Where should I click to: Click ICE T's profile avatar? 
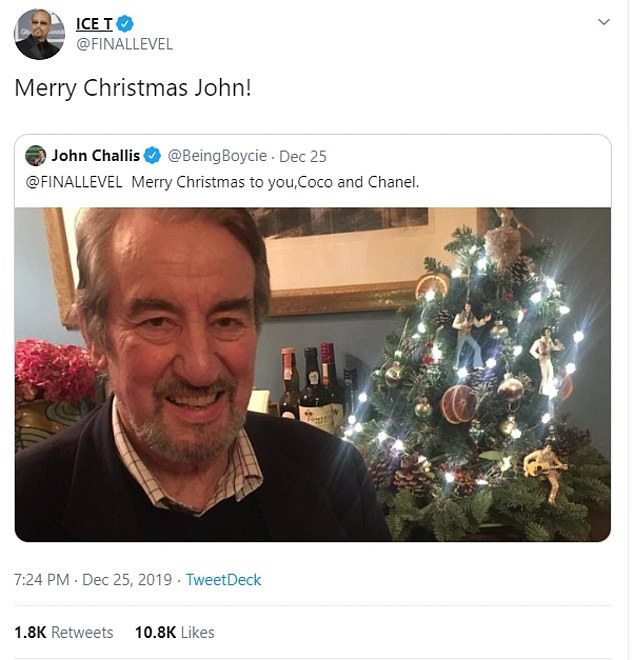point(39,34)
